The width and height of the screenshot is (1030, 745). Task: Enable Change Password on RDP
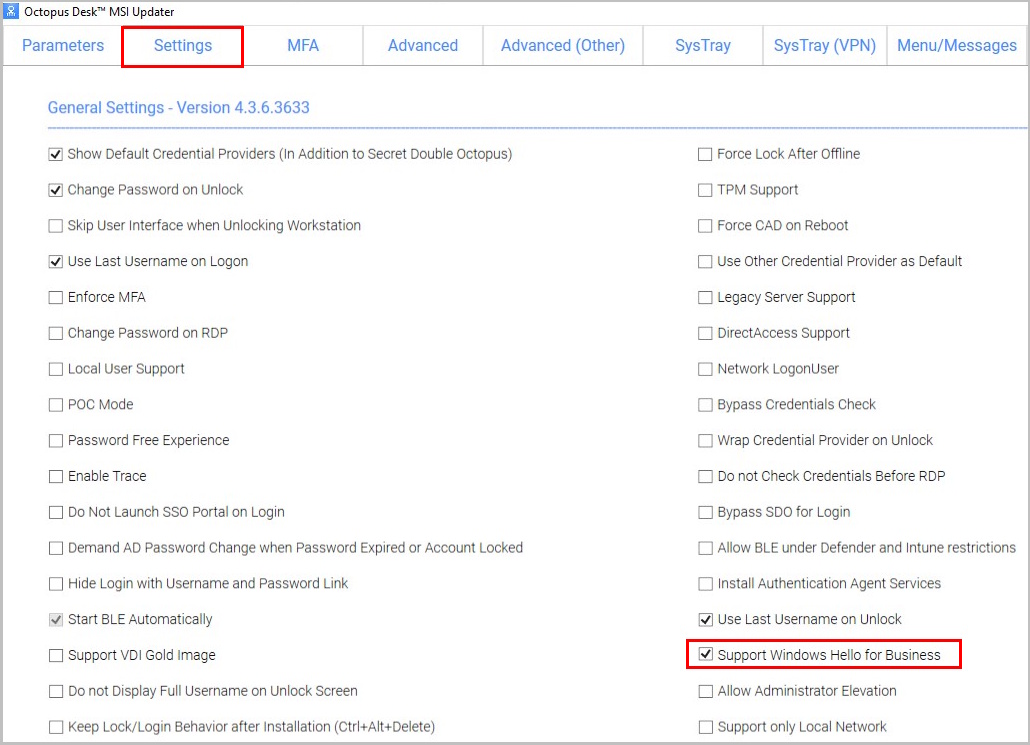click(x=56, y=334)
